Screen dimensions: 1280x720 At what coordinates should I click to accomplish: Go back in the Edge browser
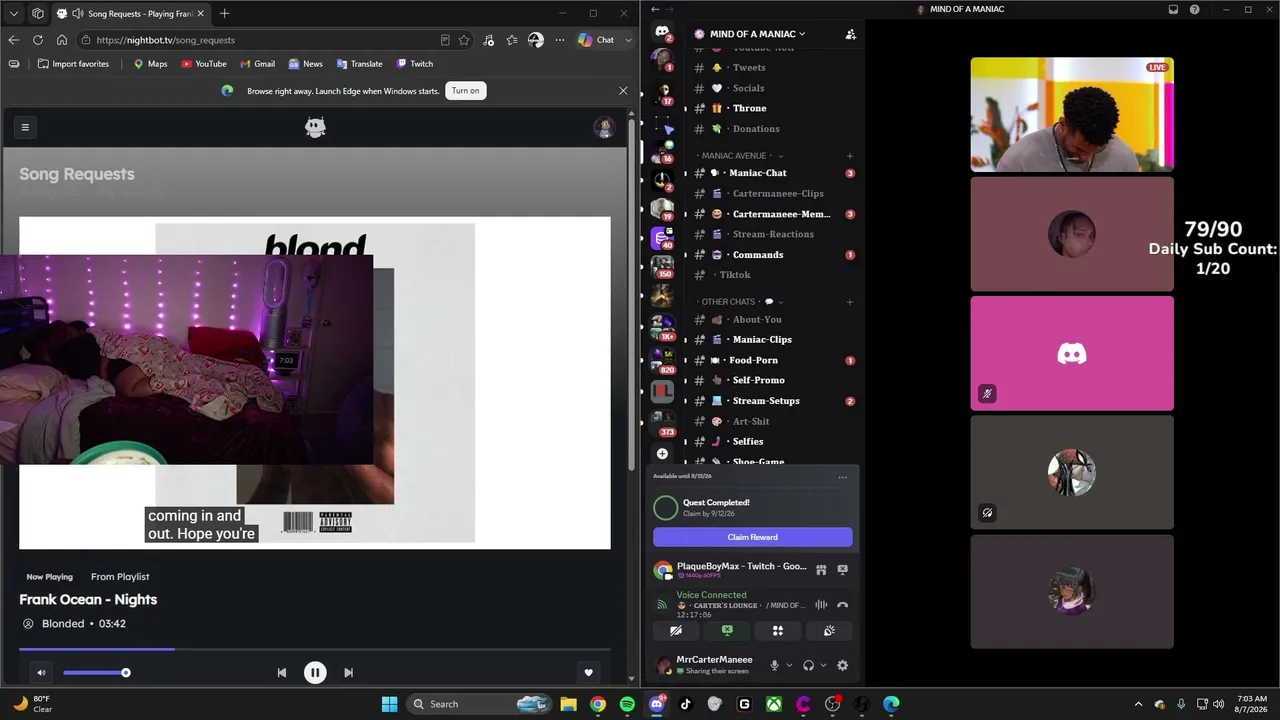pyautogui.click(x=14, y=40)
